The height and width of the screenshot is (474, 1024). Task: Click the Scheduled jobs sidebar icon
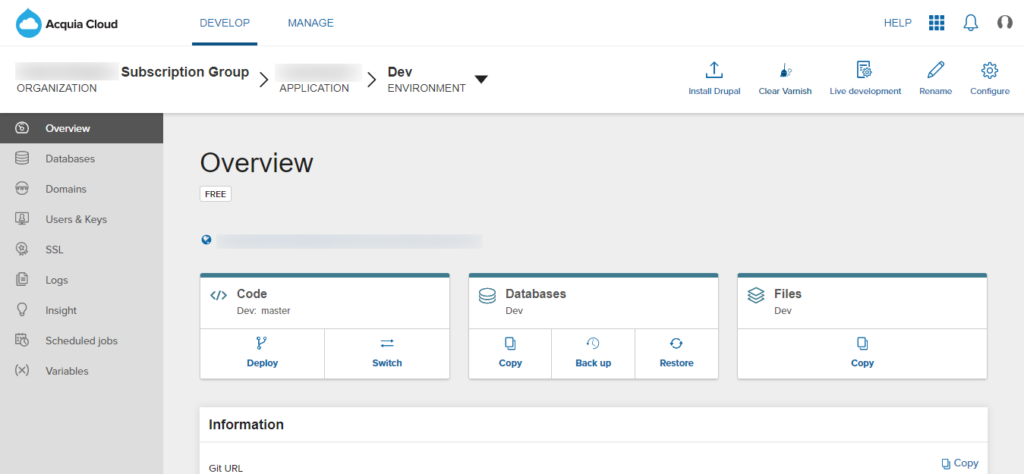pos(22,340)
